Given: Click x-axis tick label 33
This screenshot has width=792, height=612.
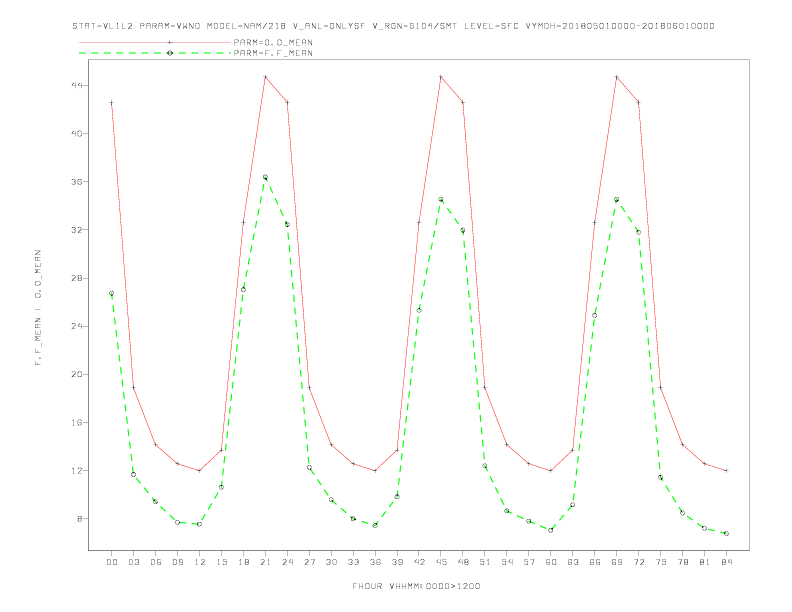Looking at the screenshot, I should (x=353, y=562).
